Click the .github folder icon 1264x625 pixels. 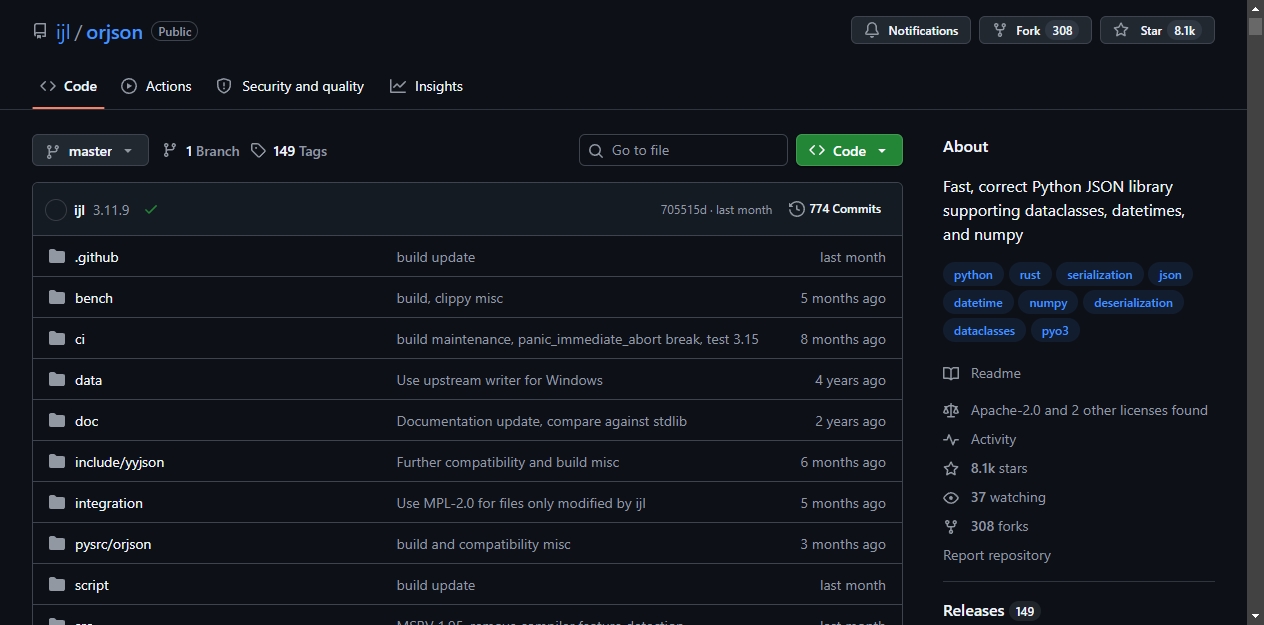[57, 257]
